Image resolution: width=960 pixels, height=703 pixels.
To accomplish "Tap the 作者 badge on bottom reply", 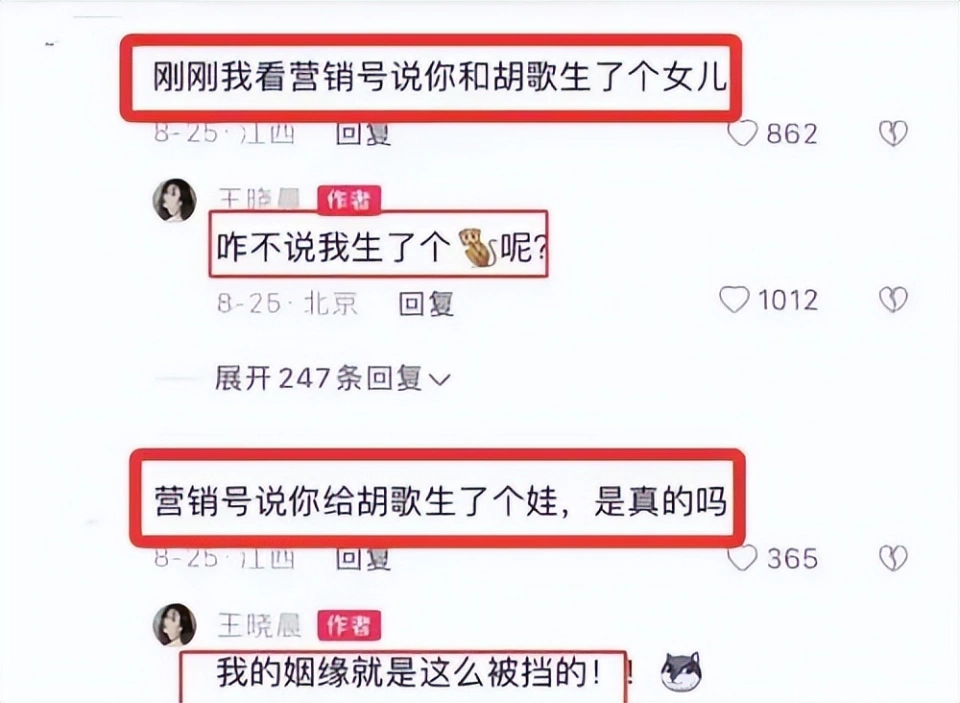I will pos(349,625).
